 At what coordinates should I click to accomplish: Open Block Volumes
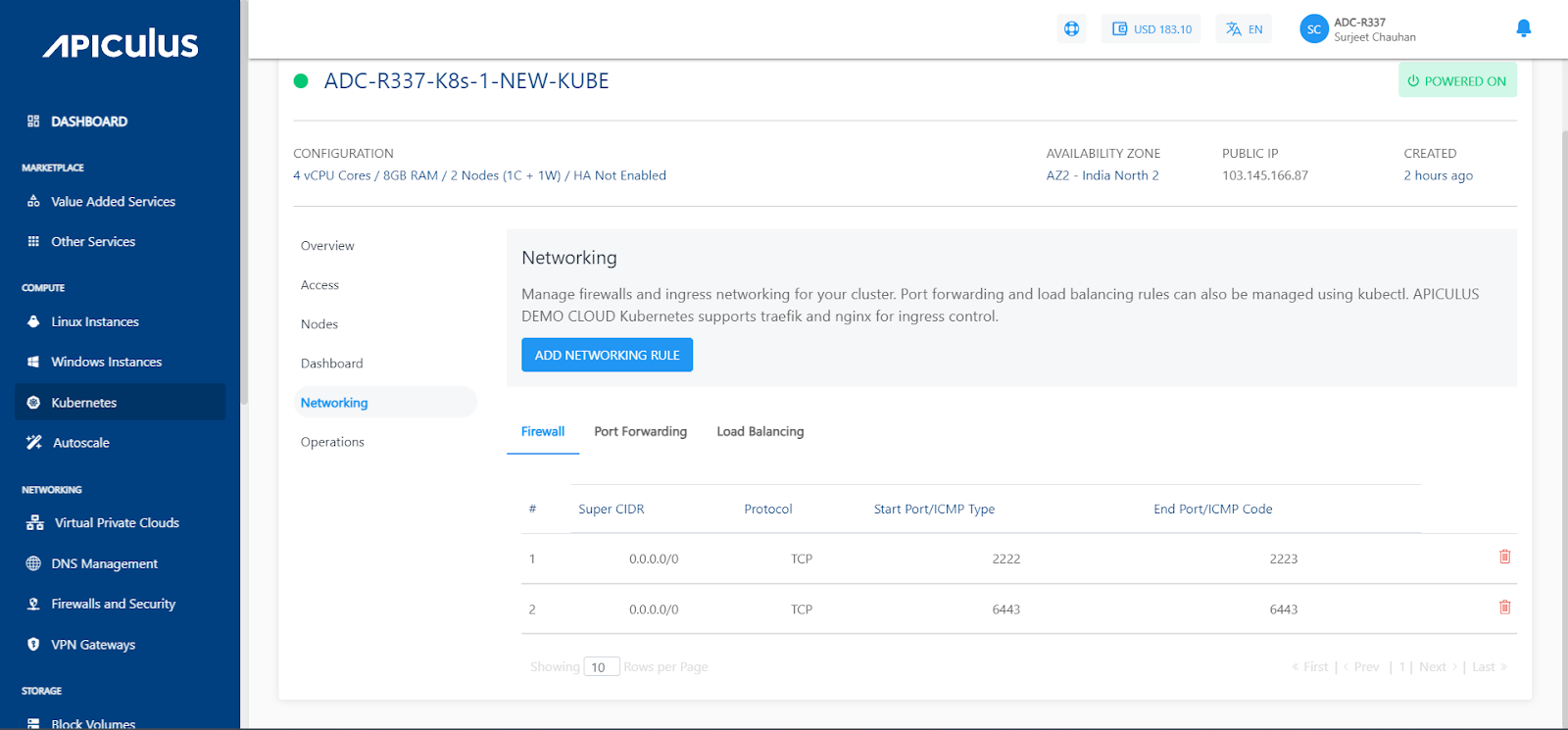pyautogui.click(x=93, y=723)
